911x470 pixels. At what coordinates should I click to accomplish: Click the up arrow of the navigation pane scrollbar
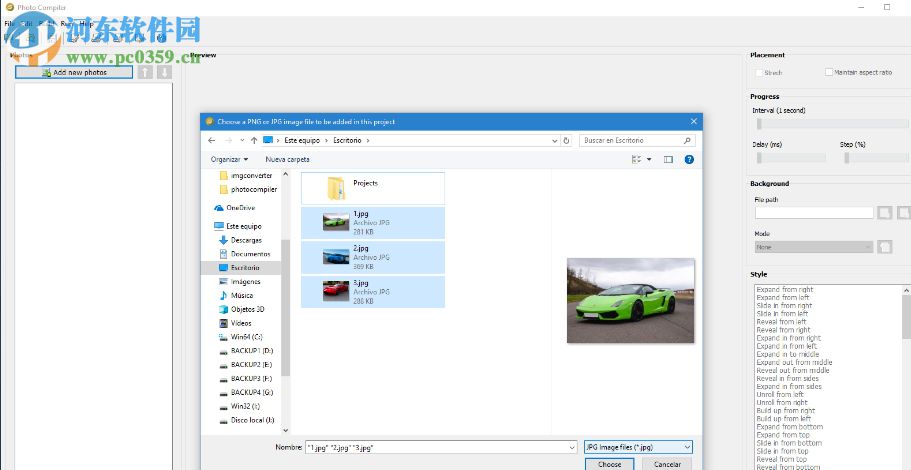click(x=285, y=174)
